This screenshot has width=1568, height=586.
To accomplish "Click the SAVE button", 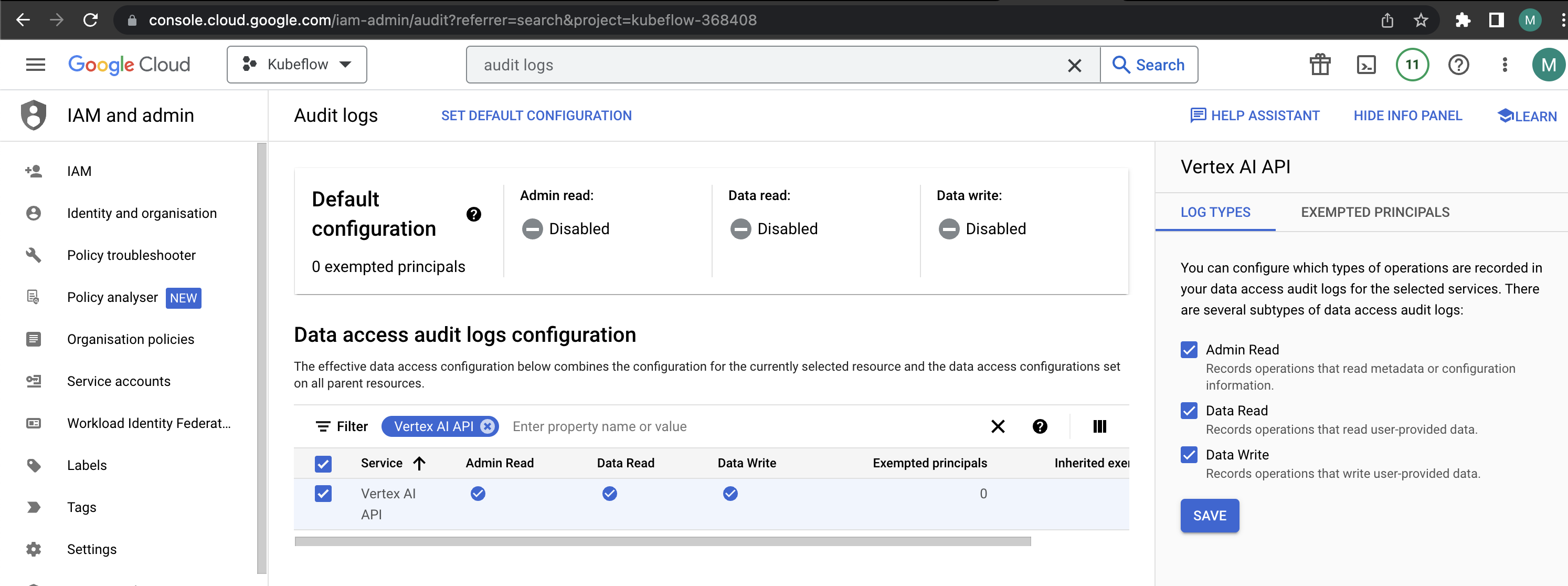I will pyautogui.click(x=1209, y=516).
